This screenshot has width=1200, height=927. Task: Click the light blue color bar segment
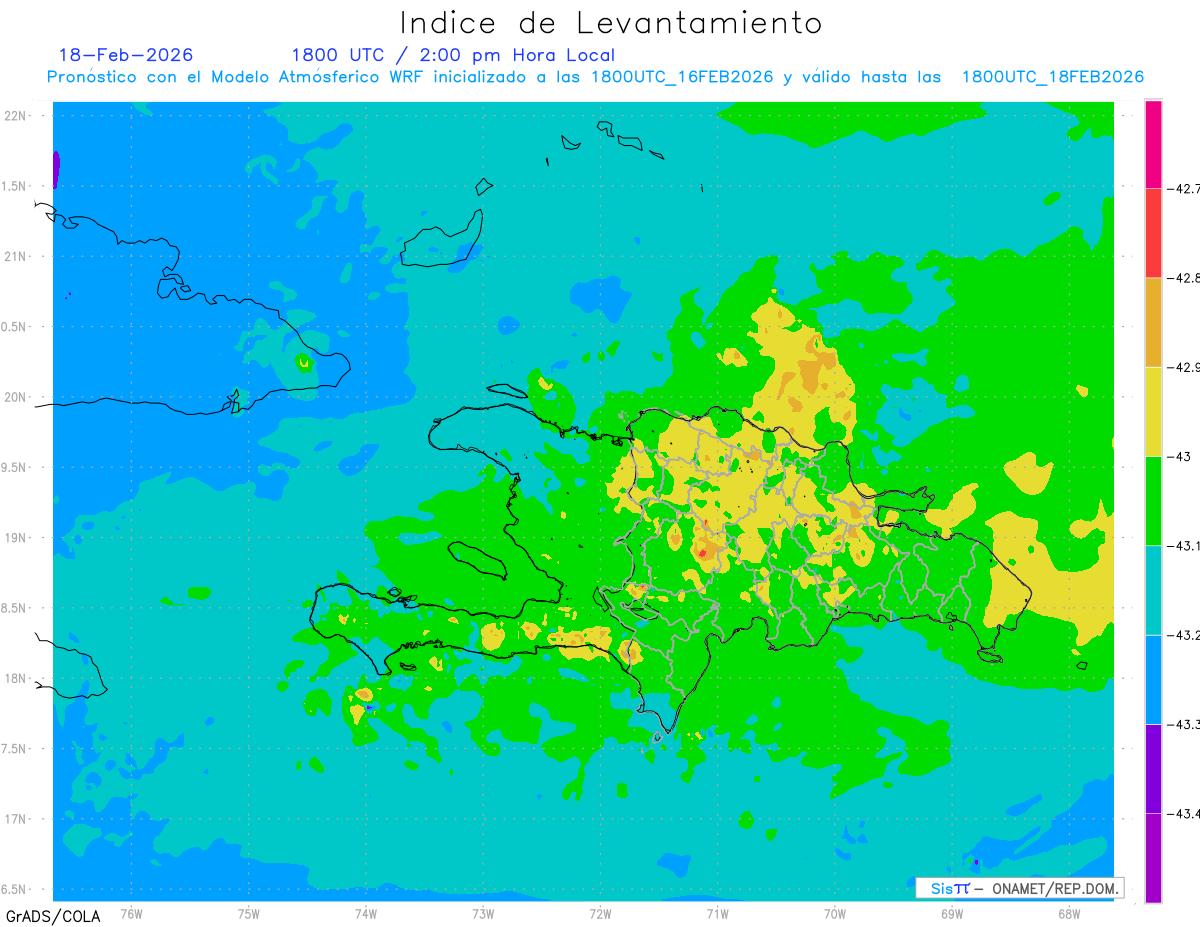click(1153, 679)
